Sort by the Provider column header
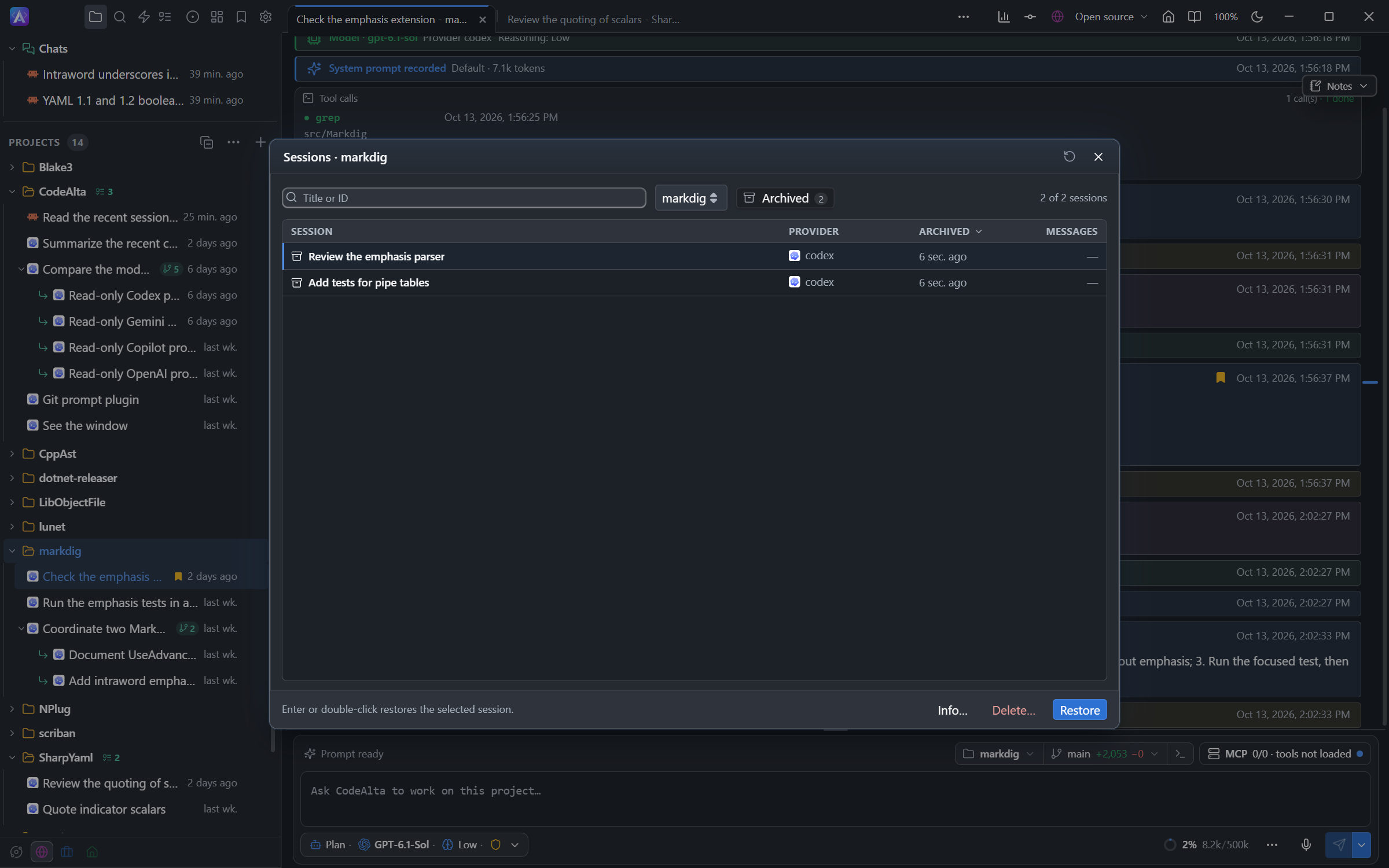1389x868 pixels. click(813, 231)
